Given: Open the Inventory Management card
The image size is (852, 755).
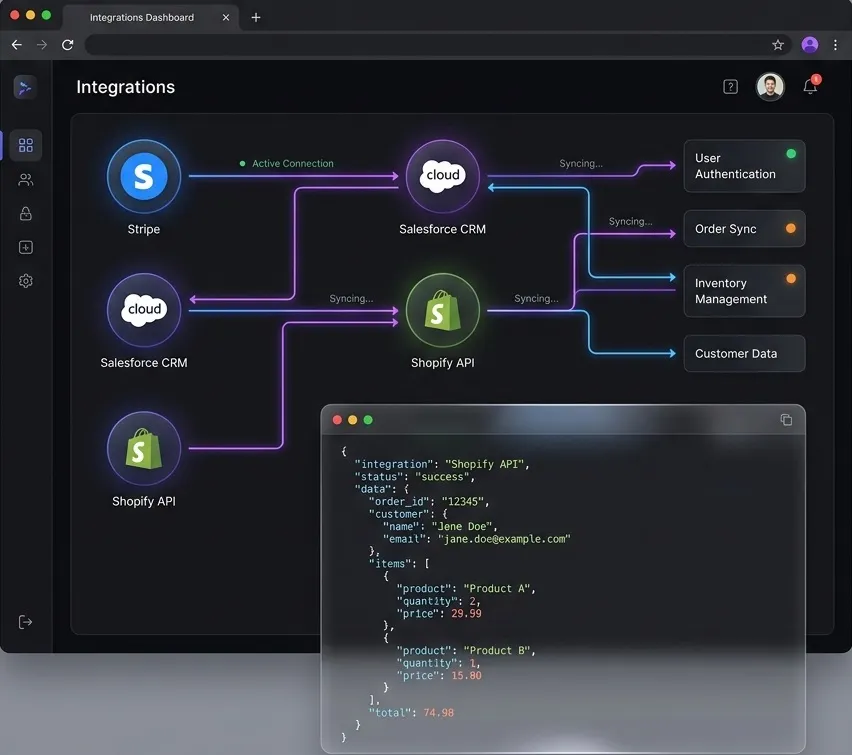Looking at the screenshot, I should click(x=744, y=291).
